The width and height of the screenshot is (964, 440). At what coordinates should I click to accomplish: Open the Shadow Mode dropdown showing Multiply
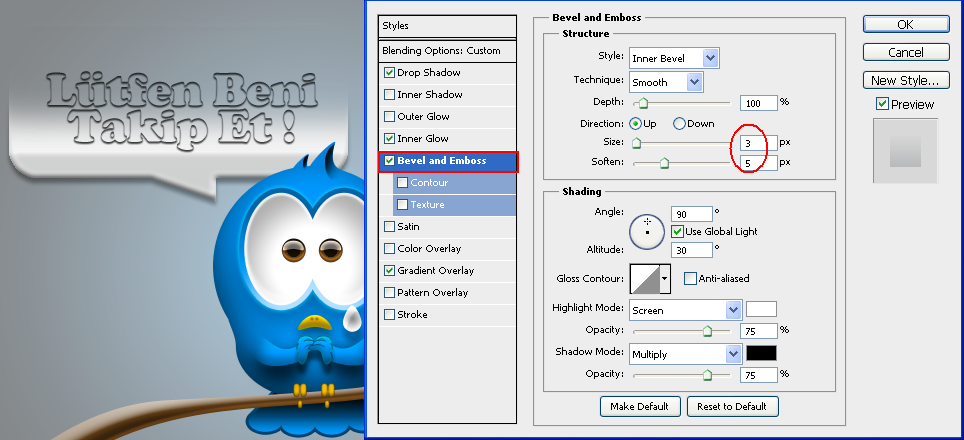click(x=685, y=354)
